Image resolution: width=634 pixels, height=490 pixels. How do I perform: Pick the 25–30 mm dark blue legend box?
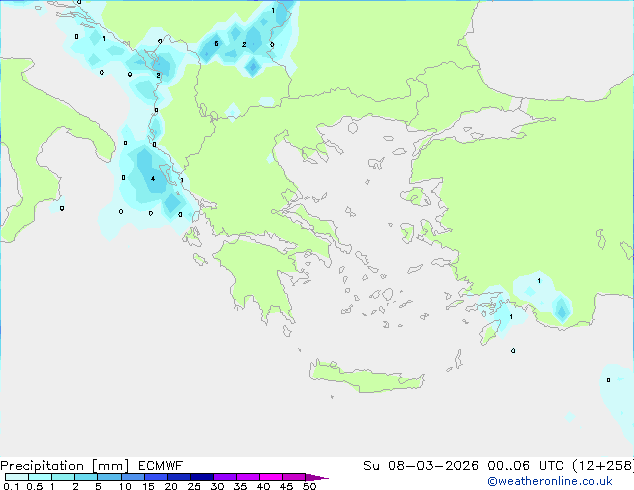(x=202, y=477)
